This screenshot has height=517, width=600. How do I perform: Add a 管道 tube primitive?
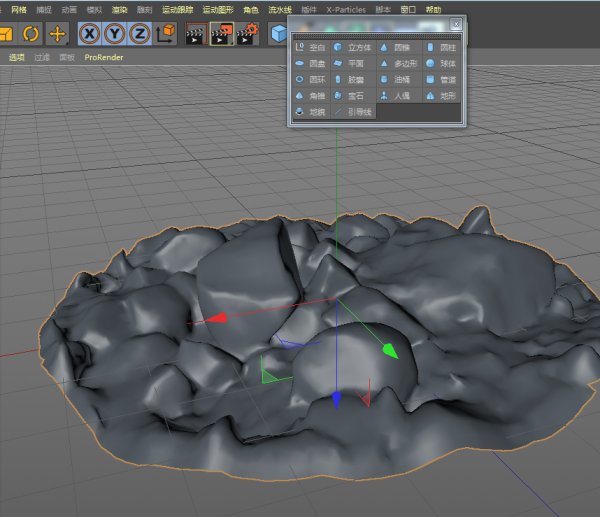click(442, 80)
